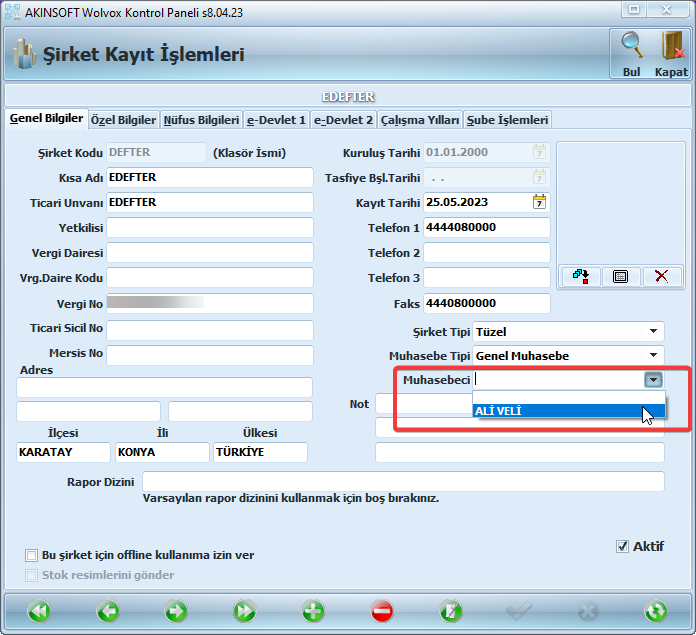Select the blank Muhasebeci list entry

569,398
